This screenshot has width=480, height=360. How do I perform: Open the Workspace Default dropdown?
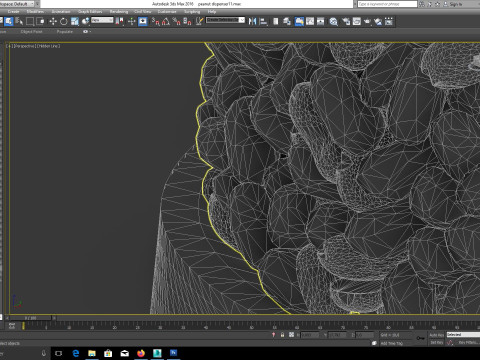17,4
